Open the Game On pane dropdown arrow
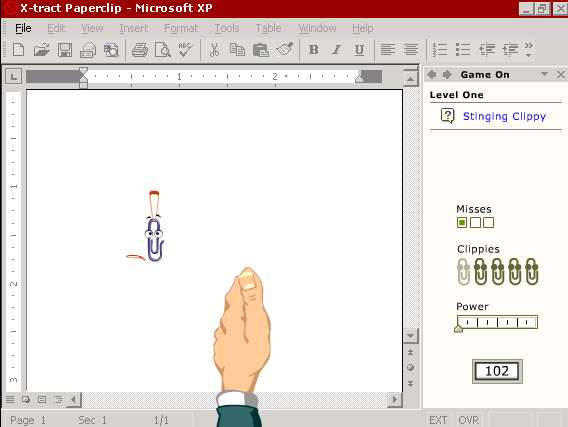Screen dimensions: 568x427 coord(544,74)
